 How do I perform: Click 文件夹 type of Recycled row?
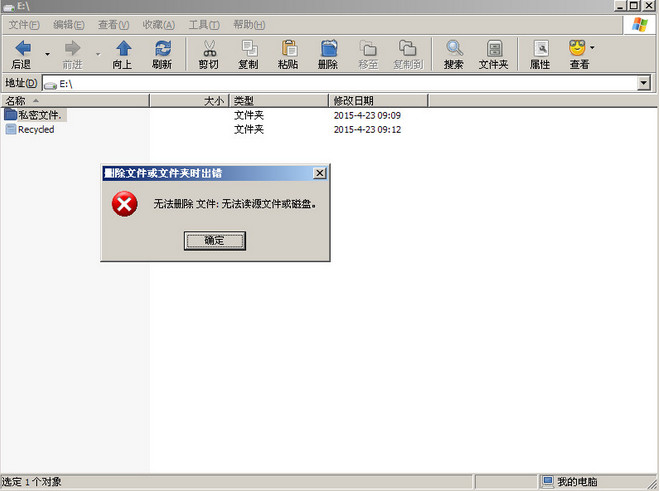(x=249, y=129)
